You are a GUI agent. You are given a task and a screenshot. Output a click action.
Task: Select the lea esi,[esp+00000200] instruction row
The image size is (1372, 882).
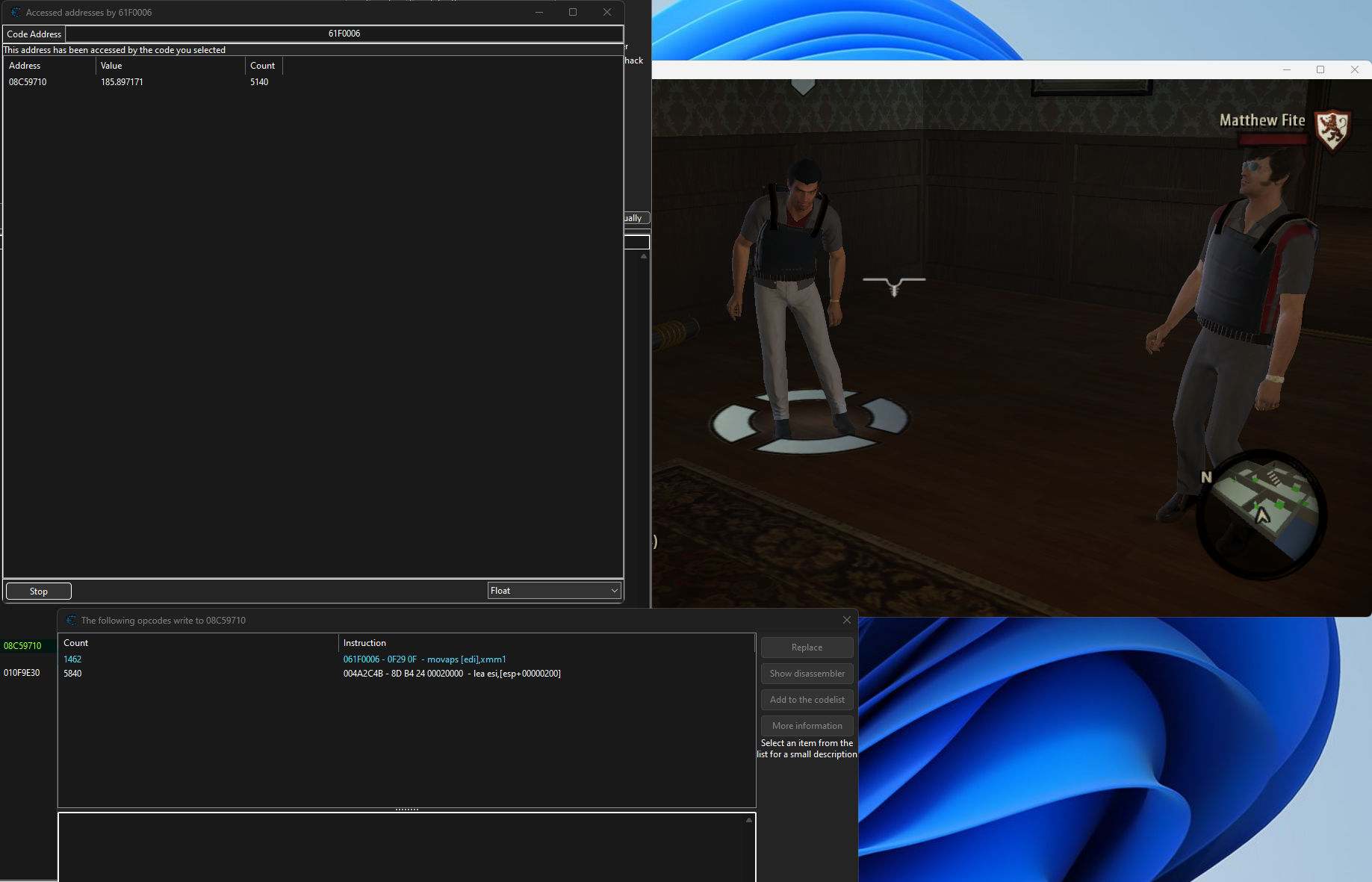pyautogui.click(x=451, y=674)
